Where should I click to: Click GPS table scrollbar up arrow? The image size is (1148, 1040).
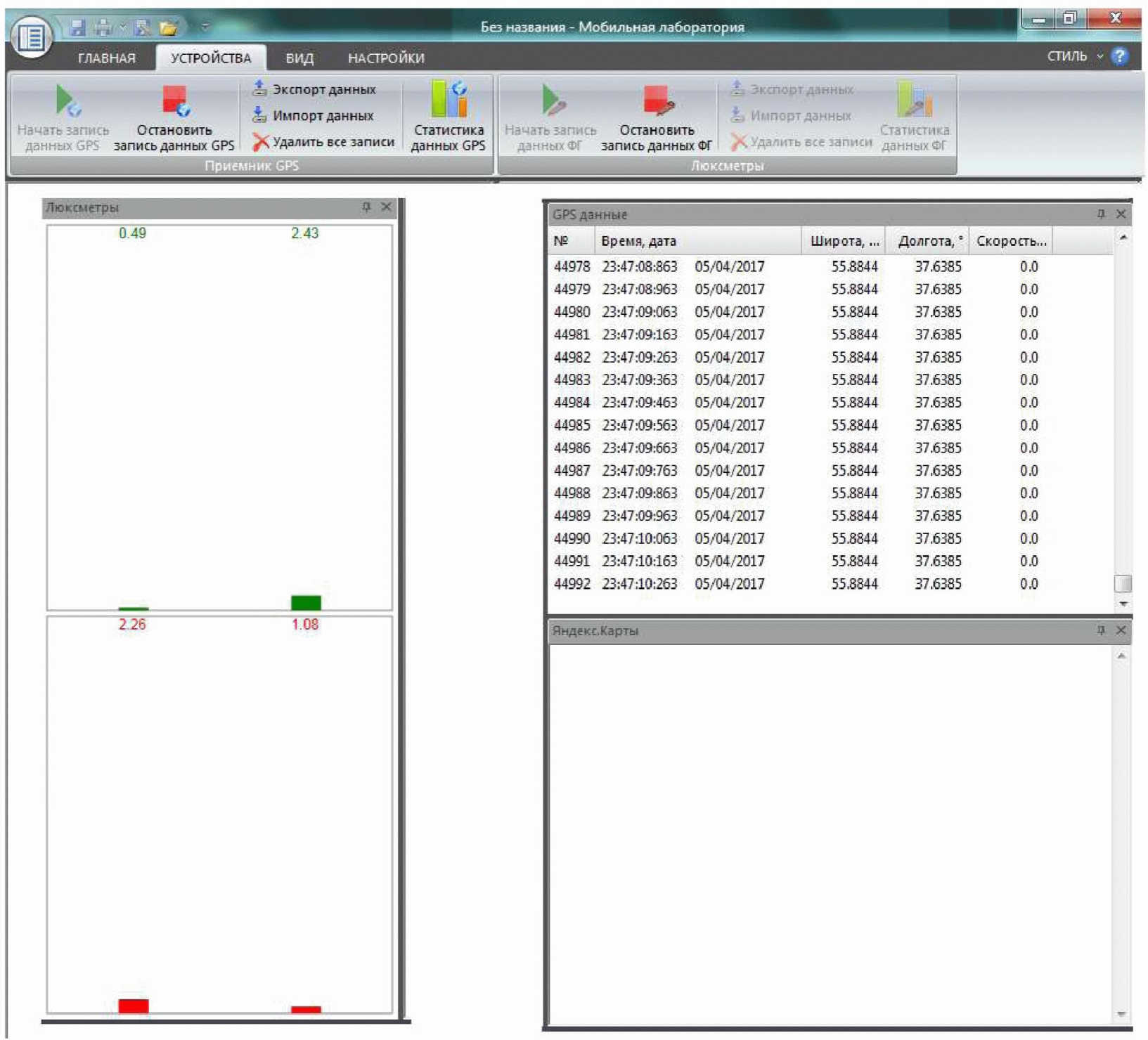pos(1123,238)
